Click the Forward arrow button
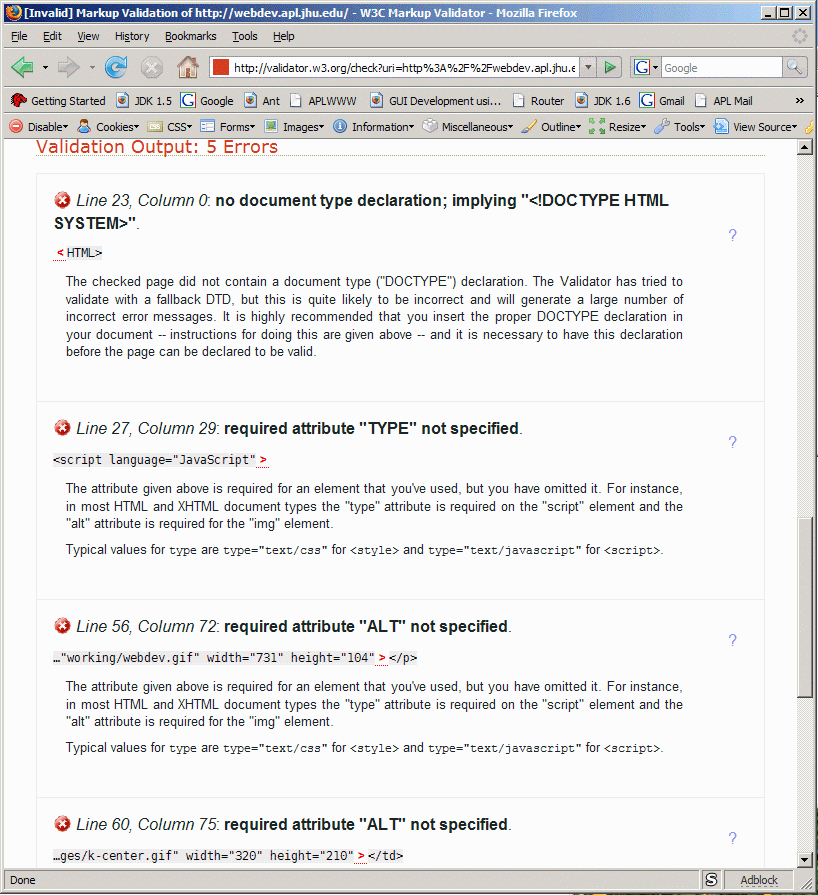Viewport: 818px width, 895px height. click(69, 67)
